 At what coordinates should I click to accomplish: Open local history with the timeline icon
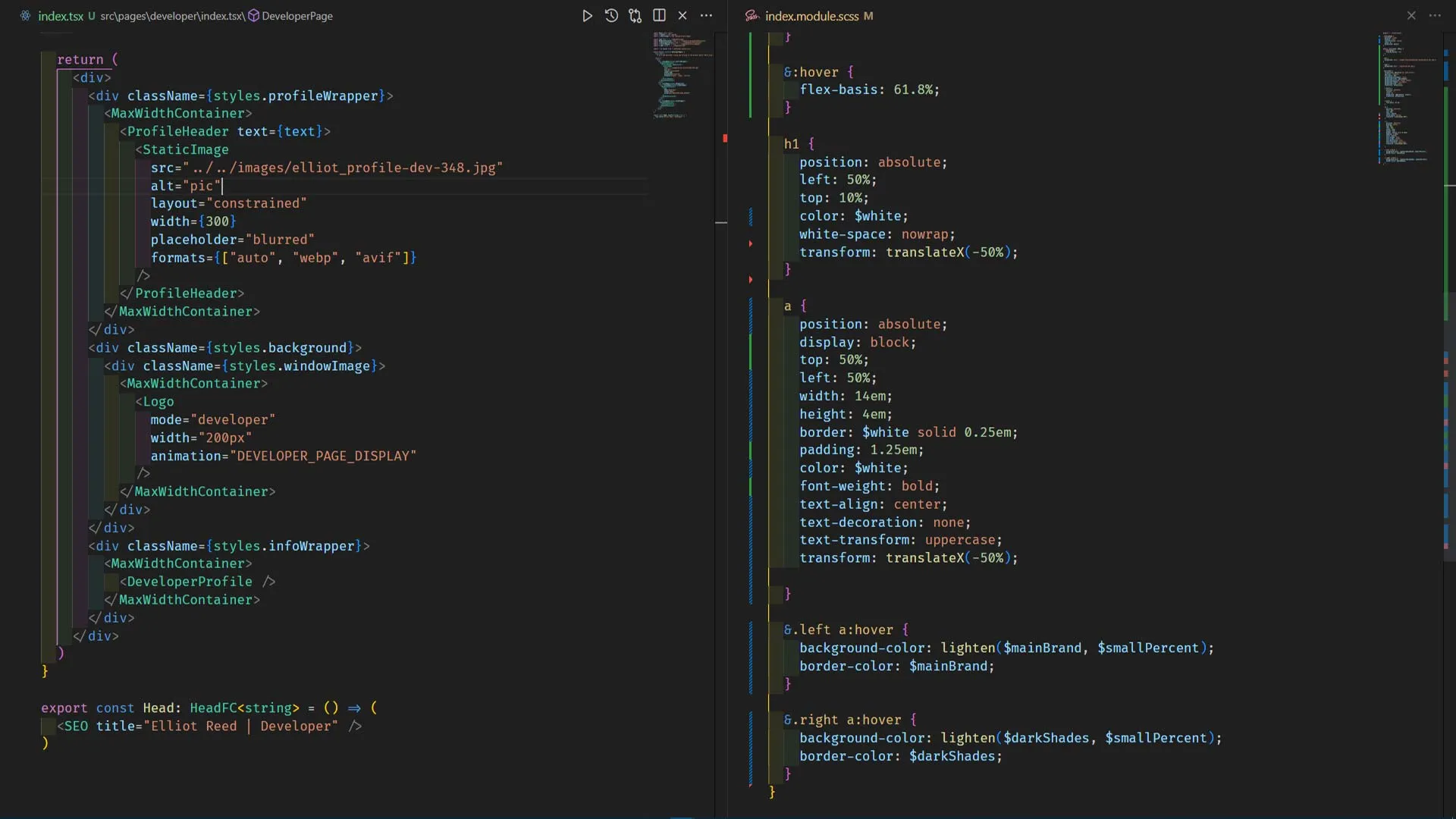coord(611,15)
